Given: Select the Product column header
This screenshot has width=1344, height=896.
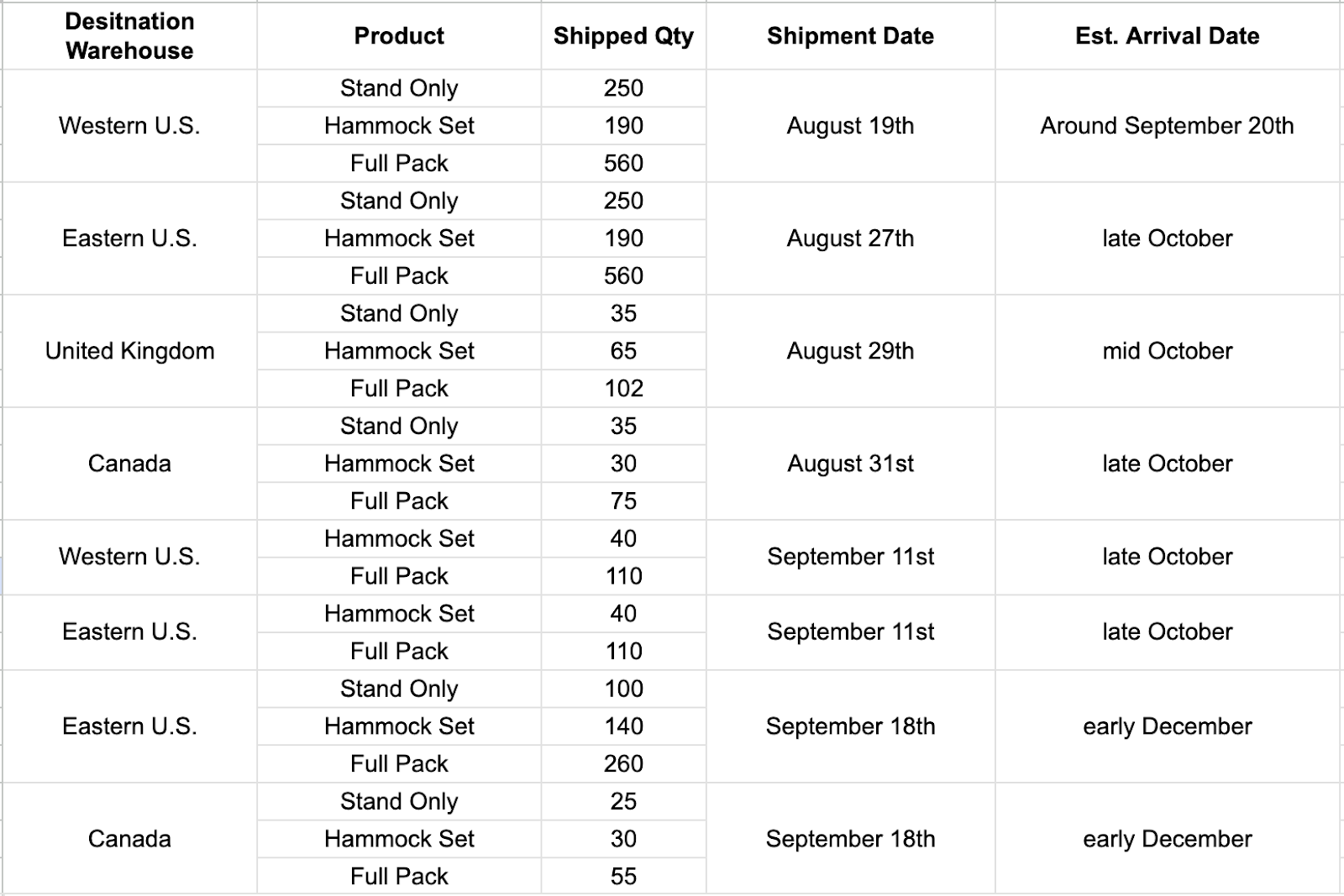Looking at the screenshot, I should 399,36.
